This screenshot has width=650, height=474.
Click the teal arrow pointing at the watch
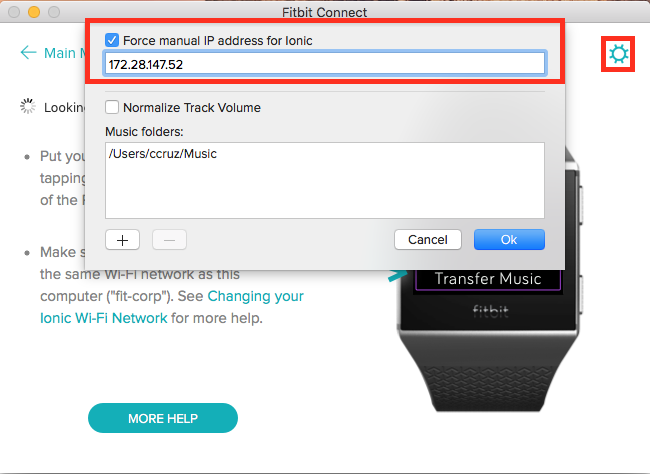[397, 275]
